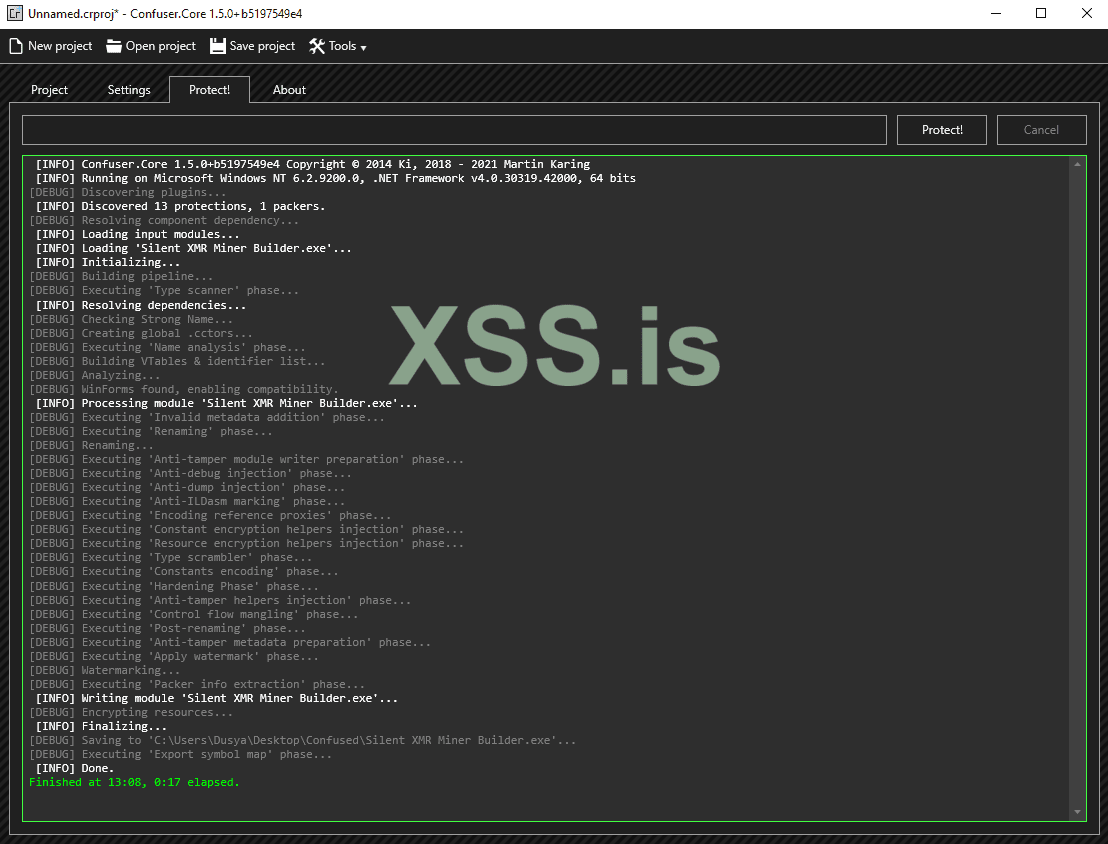Click the 'Discovering plugins...' log line
1108x844 pixels.
click(x=128, y=192)
